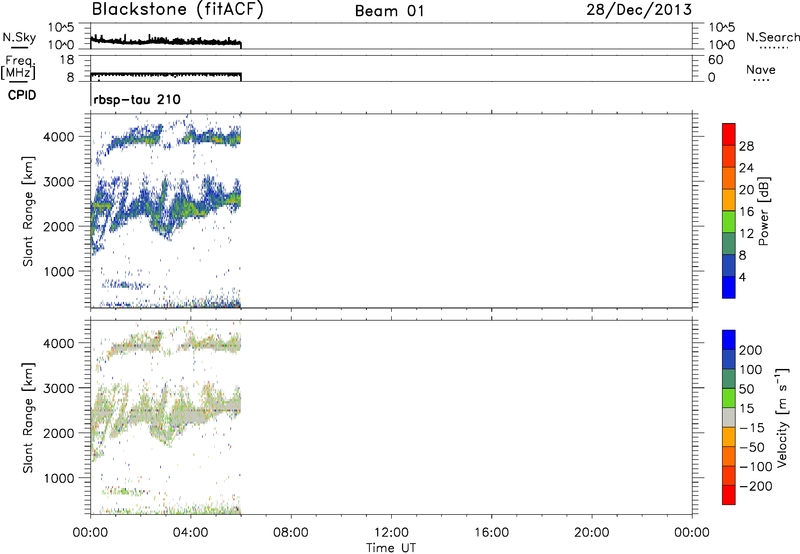Select the Freq. [MHz] axis label
The width and height of the screenshot is (800, 554).
18,68
